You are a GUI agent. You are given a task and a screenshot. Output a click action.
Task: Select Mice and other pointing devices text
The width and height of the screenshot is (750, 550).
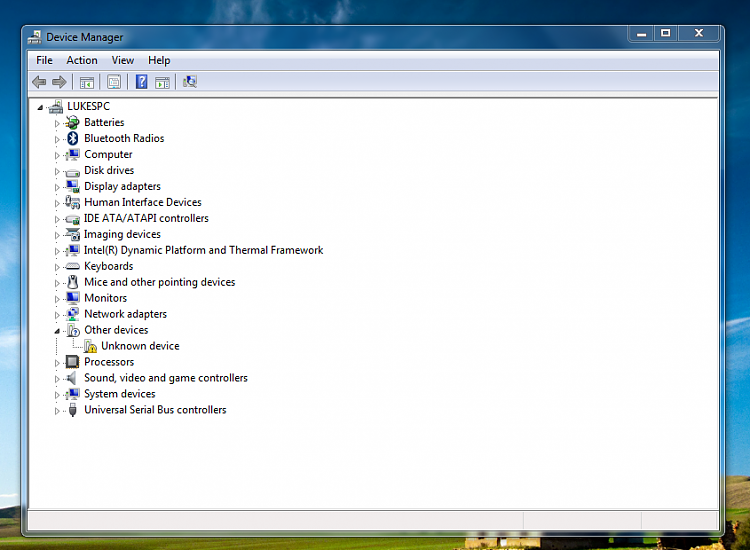[x=159, y=282]
